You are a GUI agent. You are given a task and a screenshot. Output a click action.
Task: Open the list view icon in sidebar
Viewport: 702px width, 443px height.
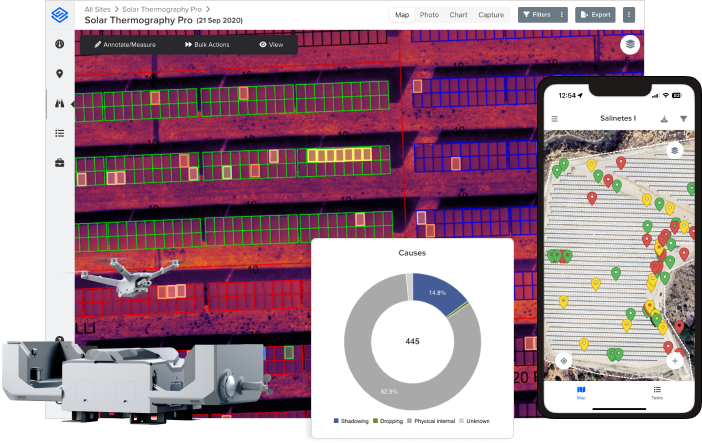tap(60, 133)
